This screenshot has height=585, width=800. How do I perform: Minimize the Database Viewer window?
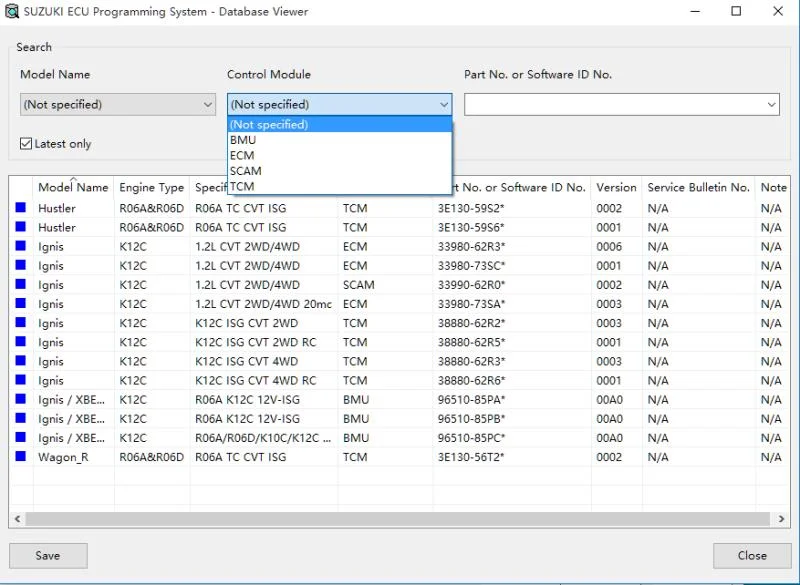pyautogui.click(x=695, y=11)
